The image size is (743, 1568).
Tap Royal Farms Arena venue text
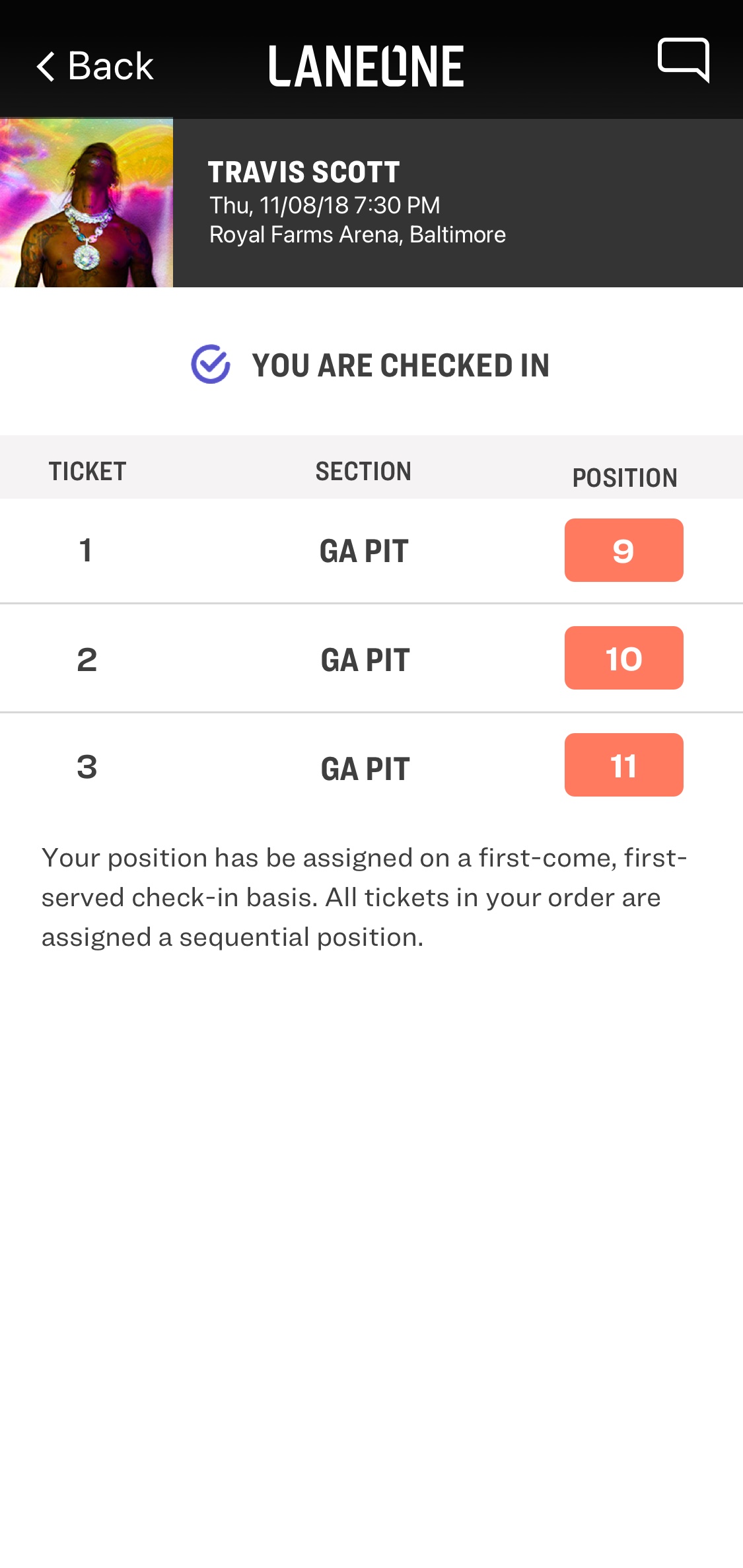[x=357, y=234]
